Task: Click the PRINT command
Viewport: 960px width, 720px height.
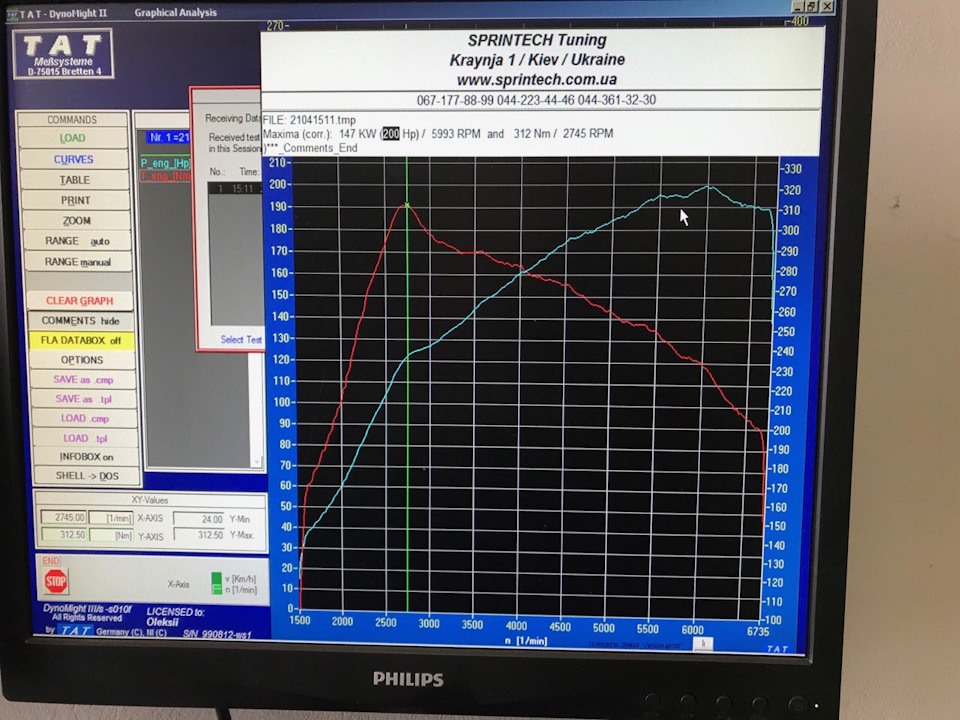Action: coord(75,200)
